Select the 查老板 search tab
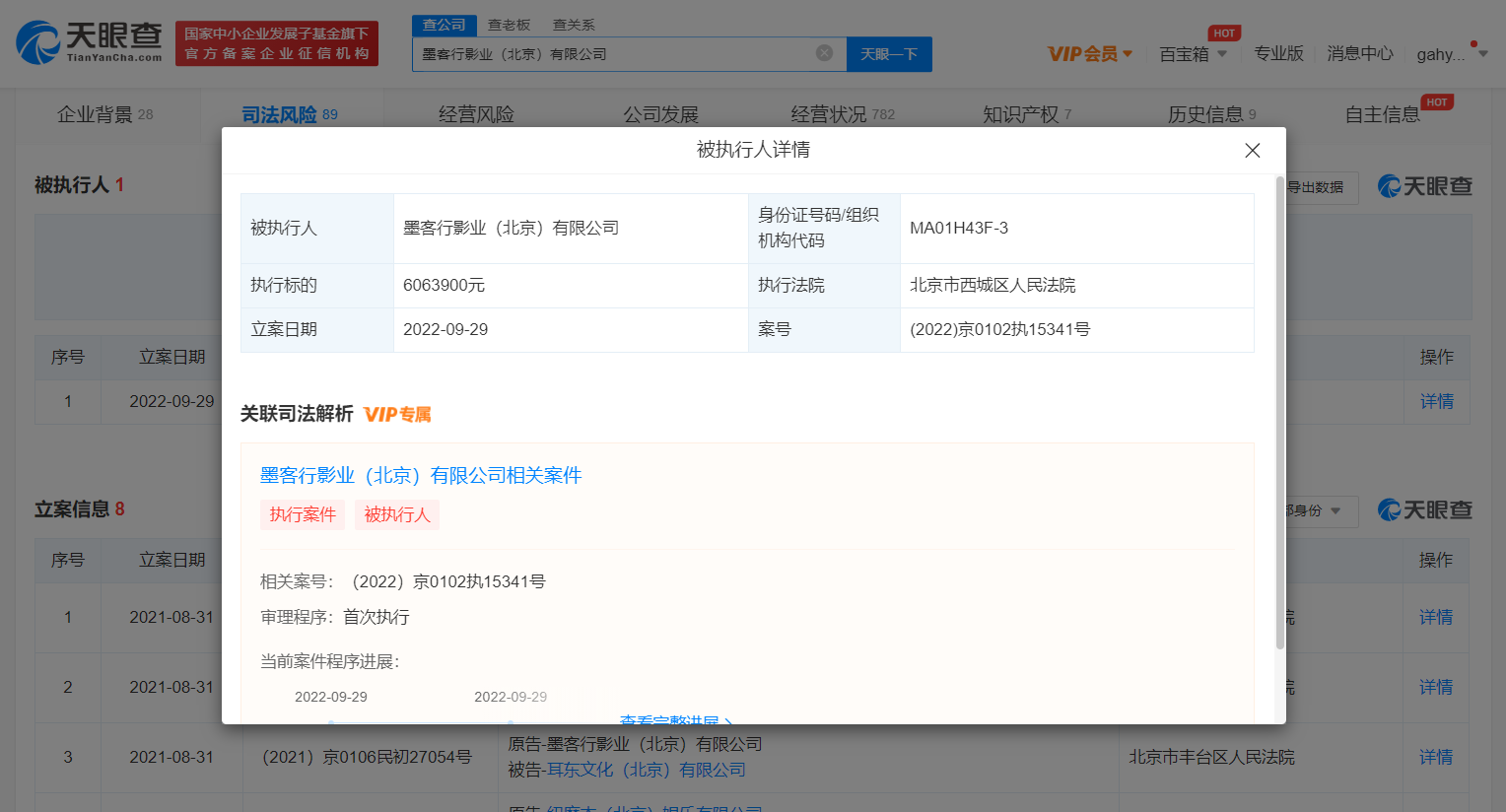The width and height of the screenshot is (1506, 812). click(x=510, y=25)
